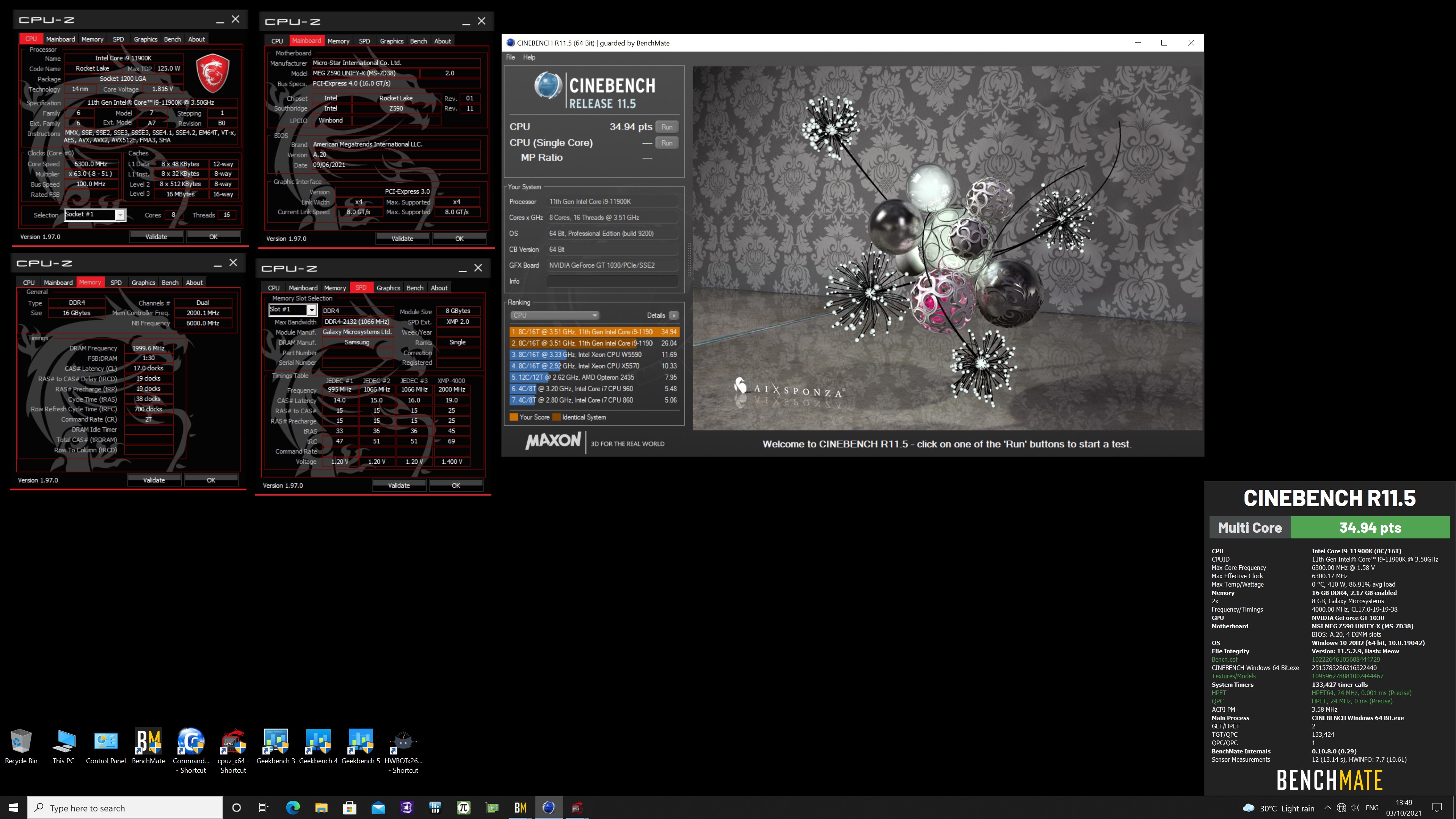Open the CPU ranking dropdown in Cinebench
The image size is (1456, 819).
point(554,315)
